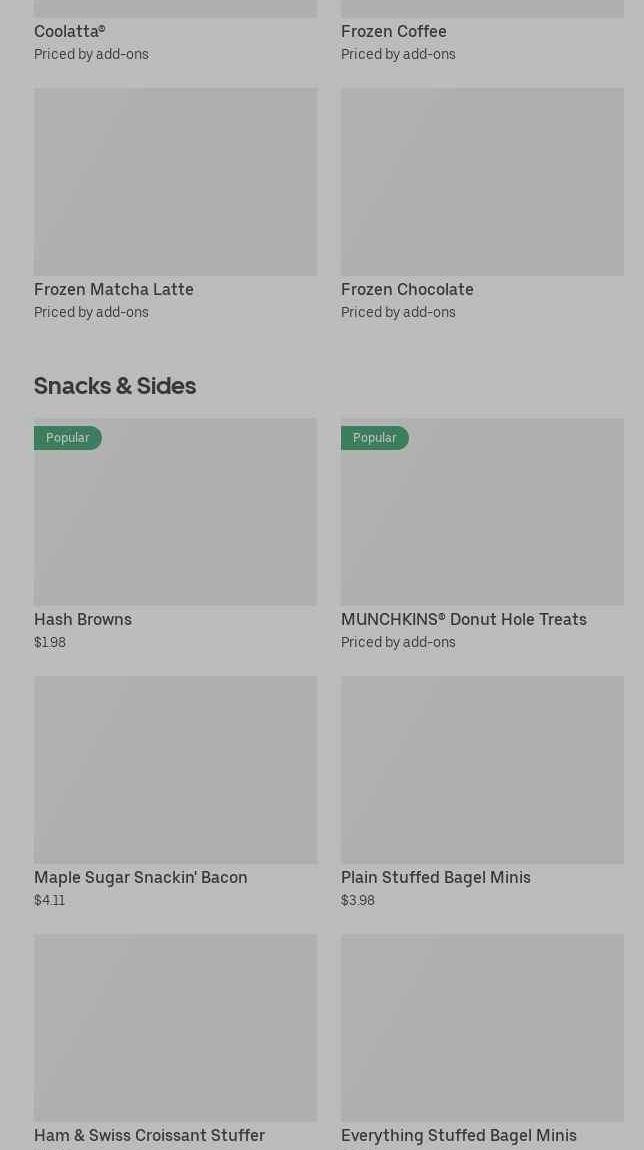644x1150 pixels.
Task: Open the Frozen Matcha Latte title
Action: (114, 290)
